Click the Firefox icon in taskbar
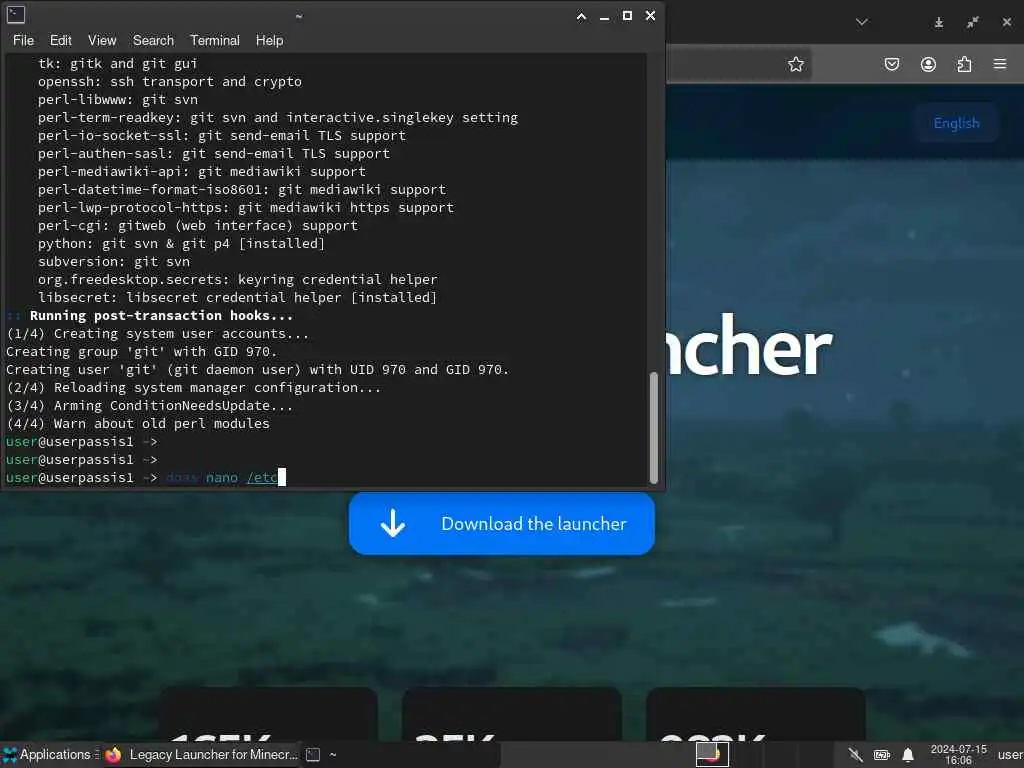The image size is (1024, 768). [114, 754]
